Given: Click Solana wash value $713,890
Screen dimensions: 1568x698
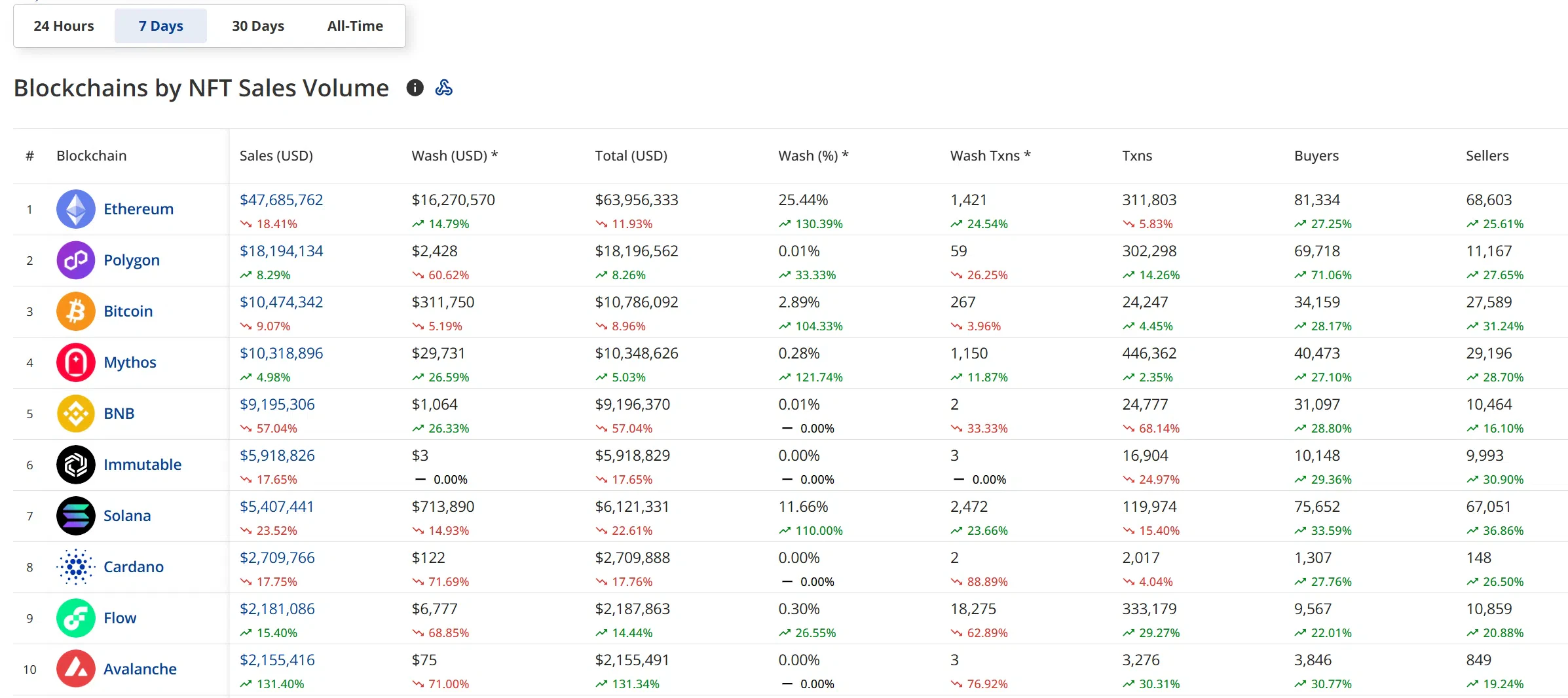Looking at the screenshot, I should (443, 507).
